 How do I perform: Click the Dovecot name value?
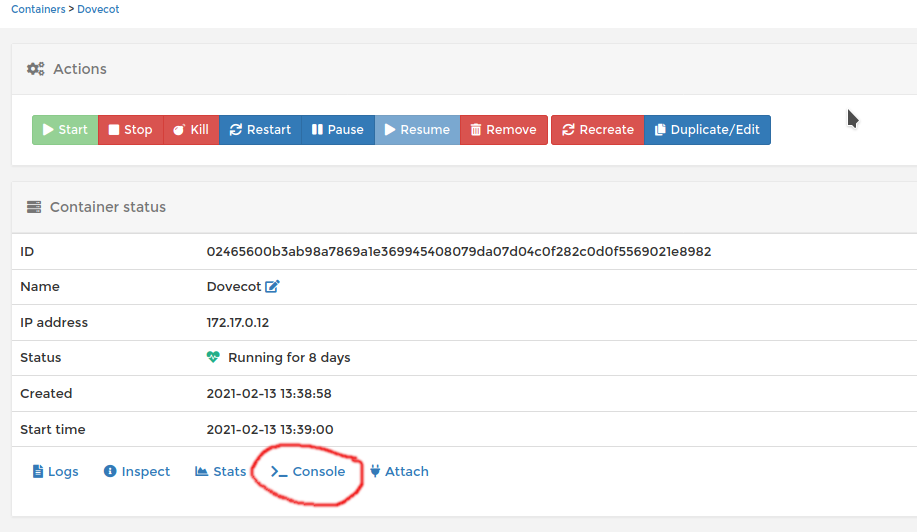233,286
